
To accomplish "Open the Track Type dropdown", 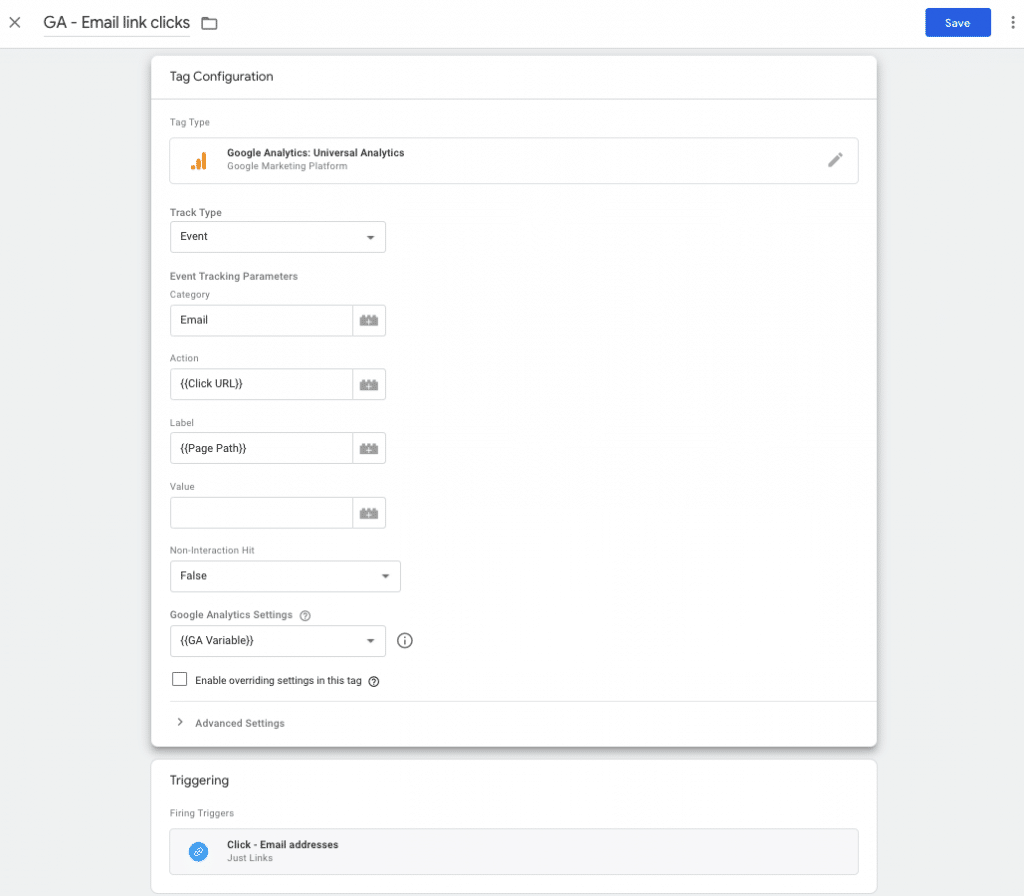I will click(277, 237).
